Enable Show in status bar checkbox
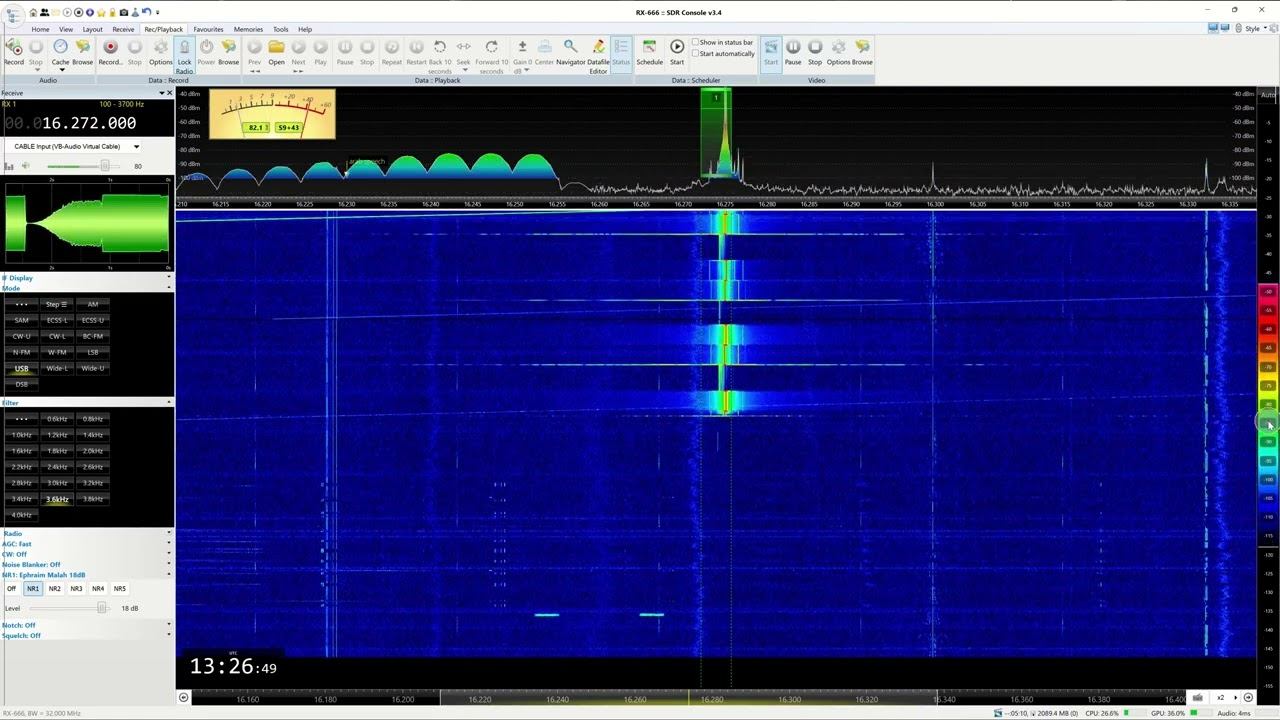This screenshot has width=1280, height=720. (696, 43)
